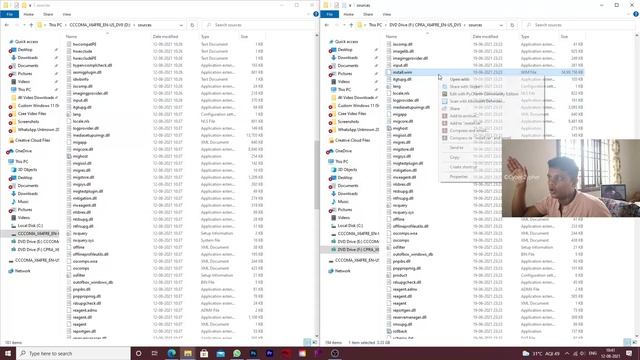Select Local Disk (C:) in left sidebar
This screenshot has width=640, height=360.
click(30, 226)
